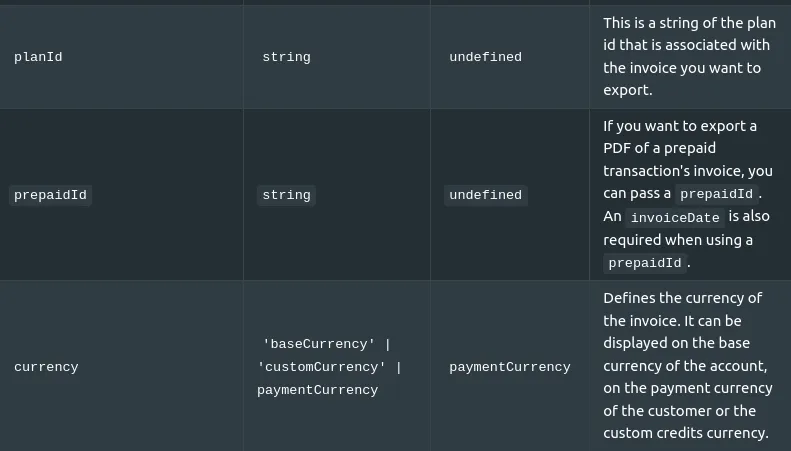The height and width of the screenshot is (451, 791).
Task: Click the string type in planId row
Action: 287,57
